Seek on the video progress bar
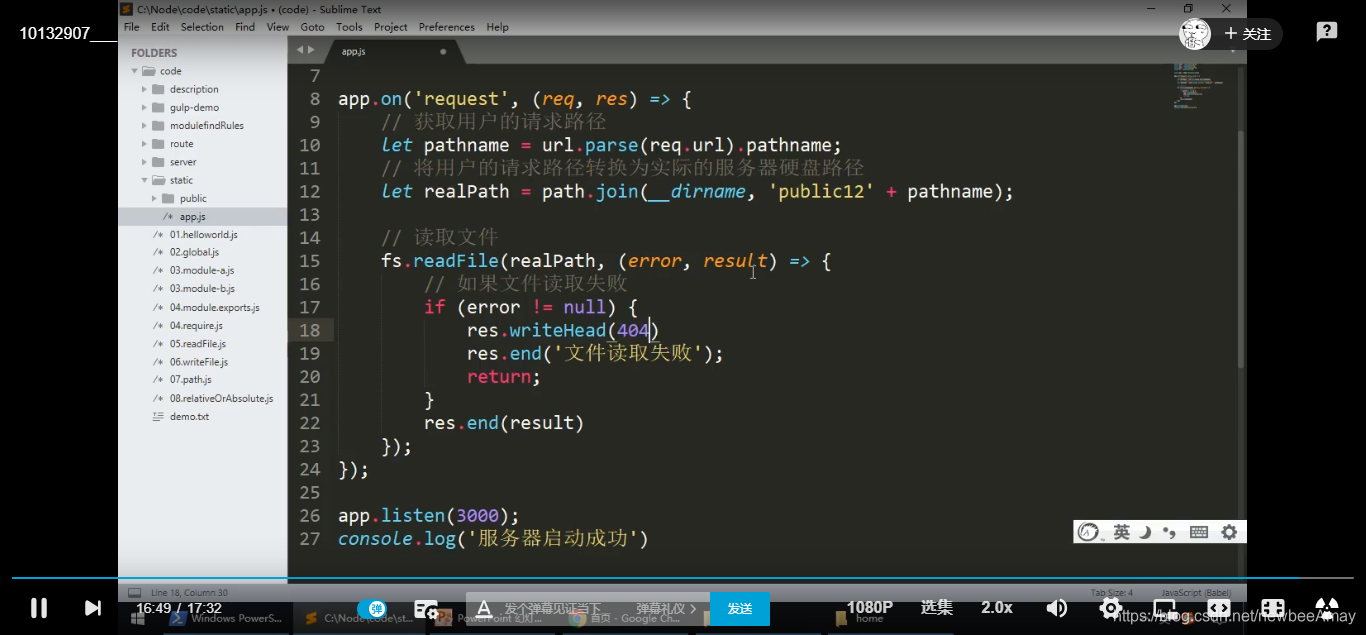 [683, 578]
